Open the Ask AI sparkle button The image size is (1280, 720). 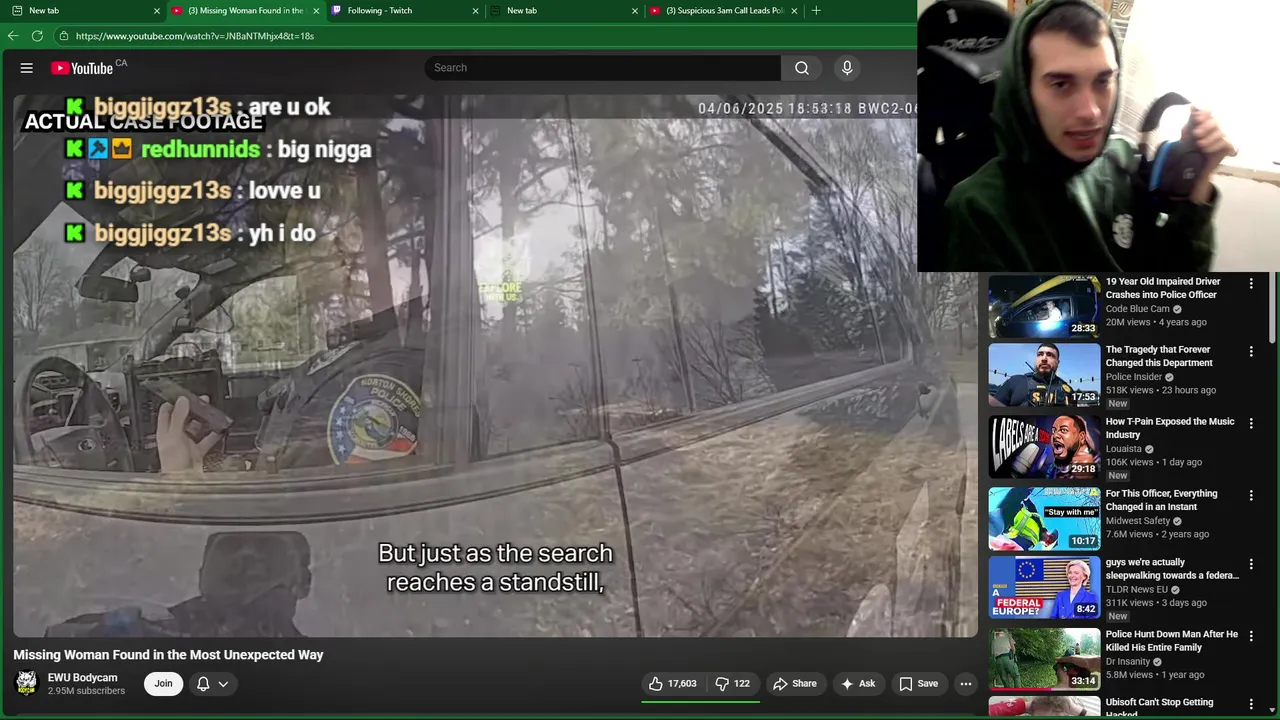coord(858,684)
